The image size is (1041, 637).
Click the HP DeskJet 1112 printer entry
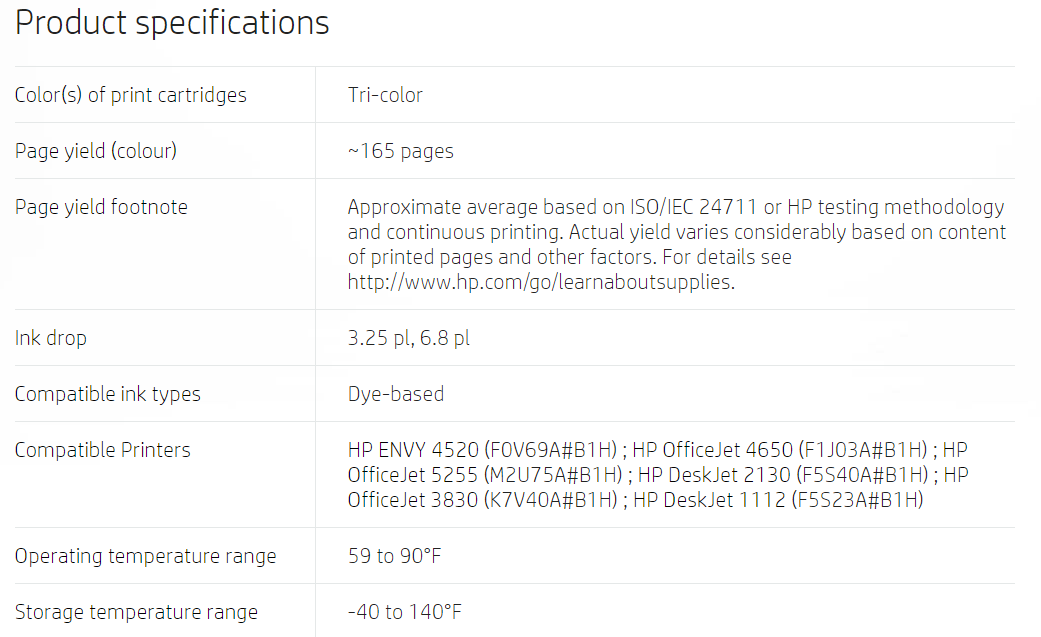click(778, 500)
